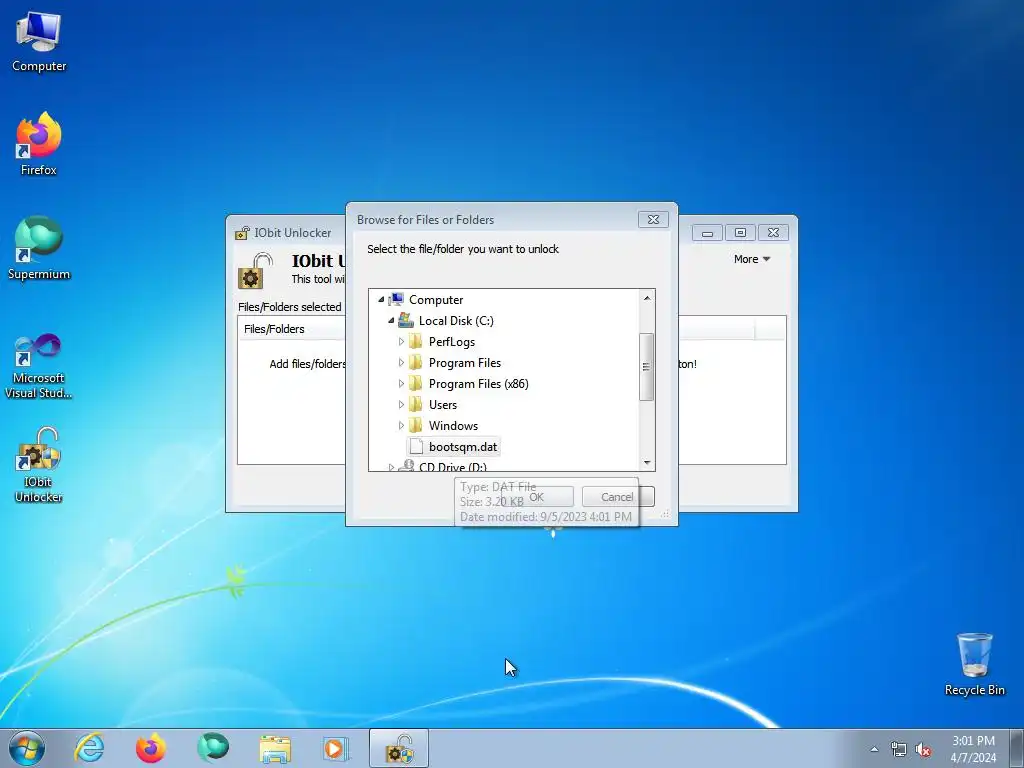The image size is (1024, 768).
Task: Open the clock showing 3:01 PM
Action: (x=973, y=748)
